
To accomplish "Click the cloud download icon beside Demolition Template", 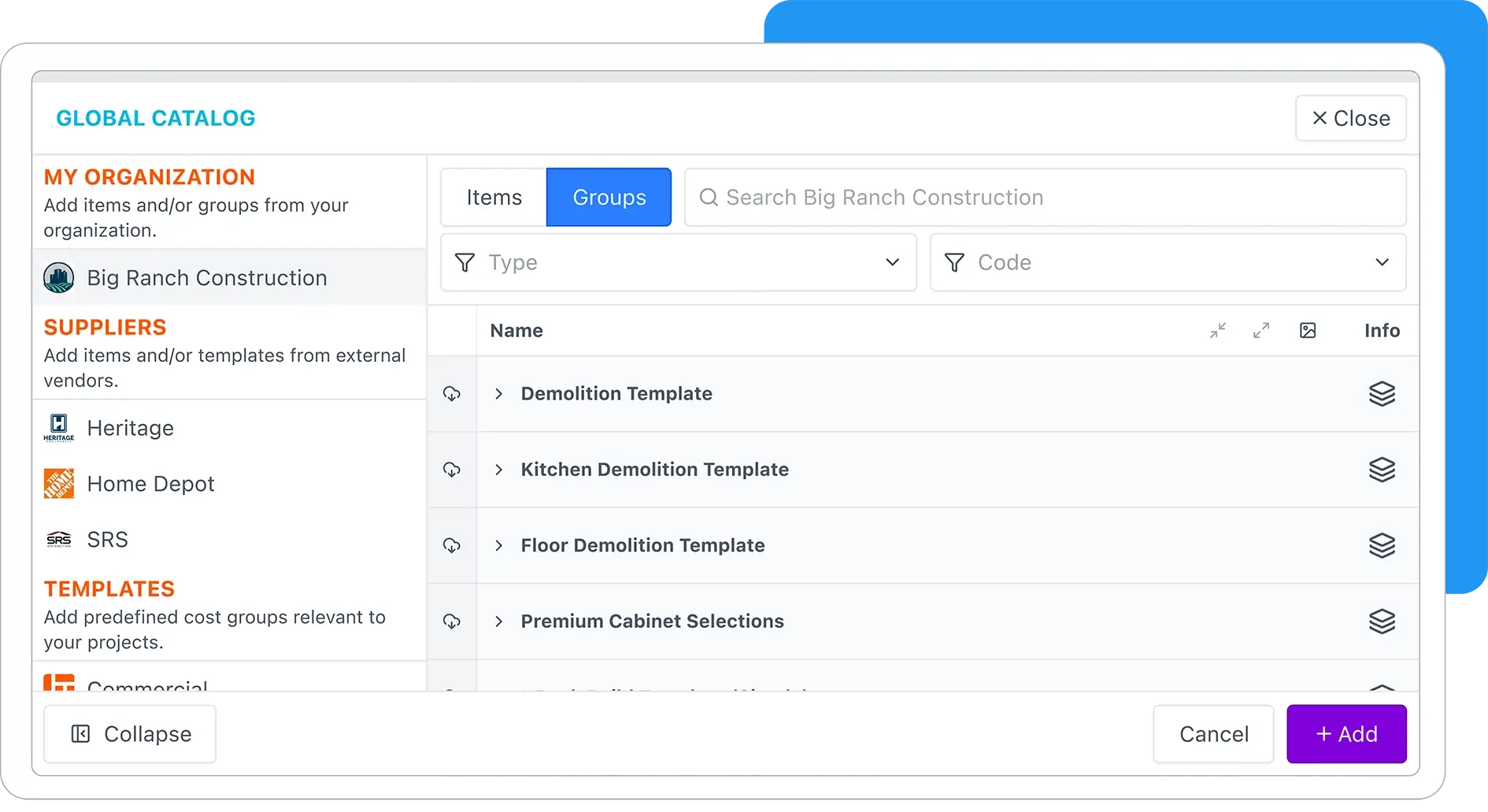I will [452, 393].
